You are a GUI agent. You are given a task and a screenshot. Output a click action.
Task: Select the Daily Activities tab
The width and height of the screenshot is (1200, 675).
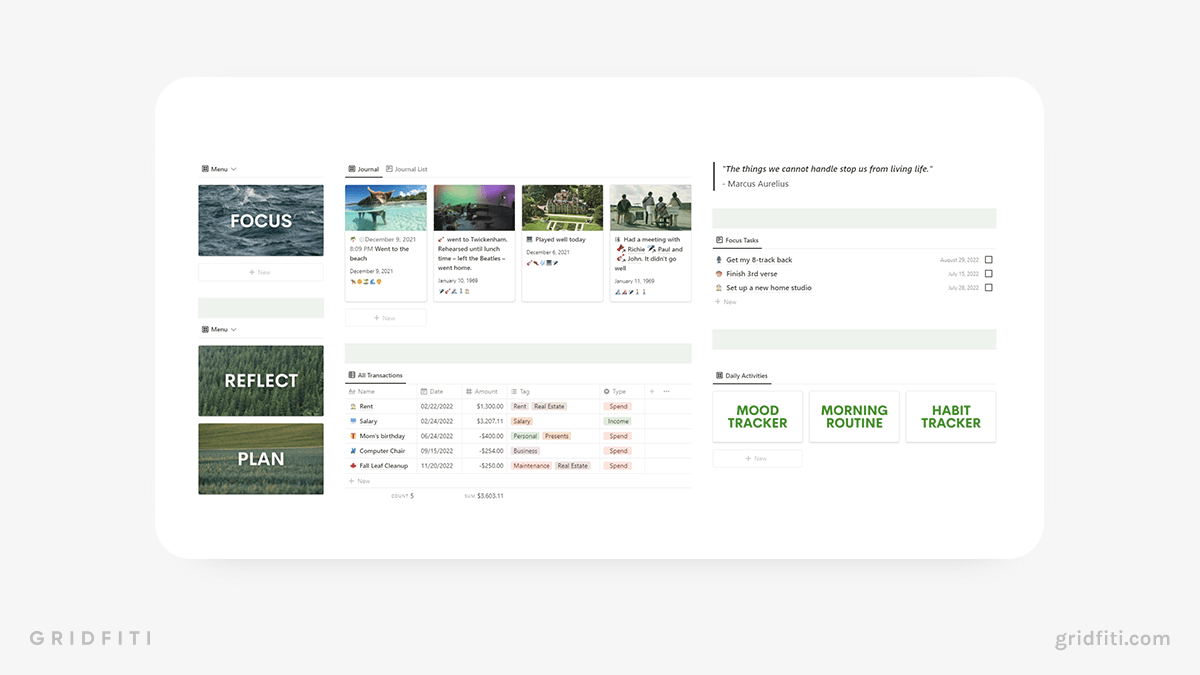click(x=742, y=376)
